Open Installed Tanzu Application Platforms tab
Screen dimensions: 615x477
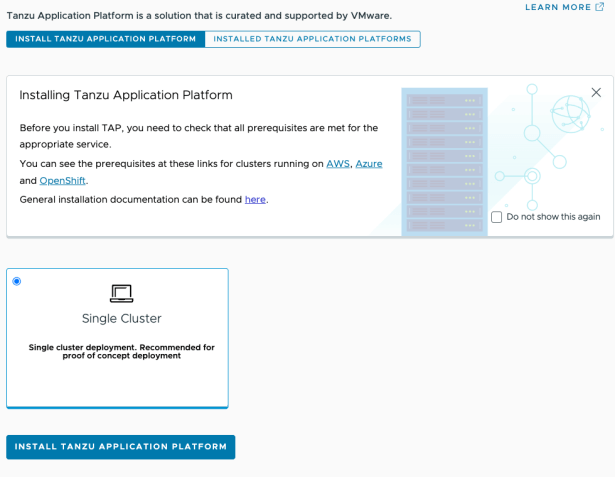click(312, 39)
